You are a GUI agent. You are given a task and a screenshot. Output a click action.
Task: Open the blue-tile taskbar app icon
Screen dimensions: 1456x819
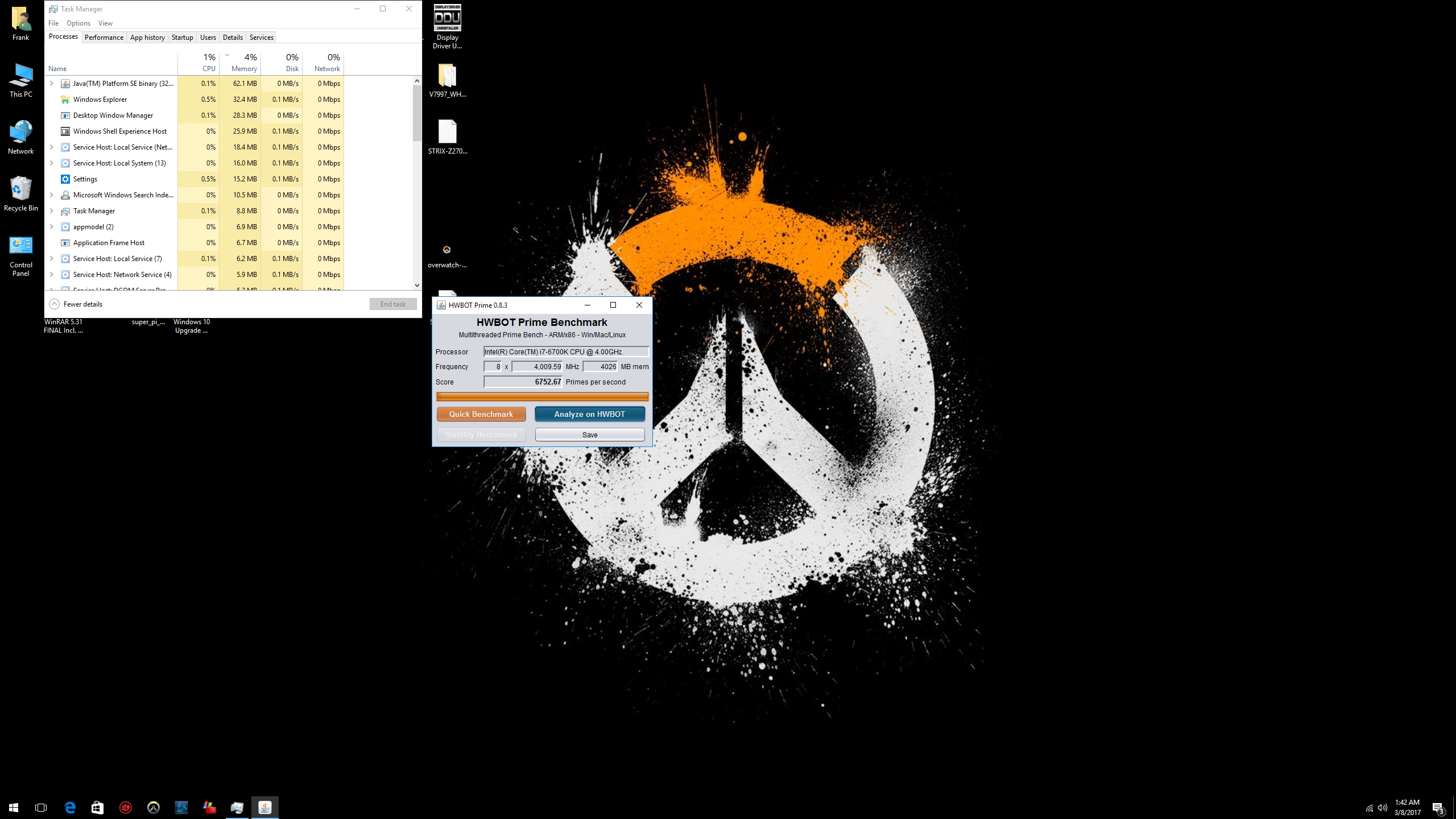(x=181, y=808)
